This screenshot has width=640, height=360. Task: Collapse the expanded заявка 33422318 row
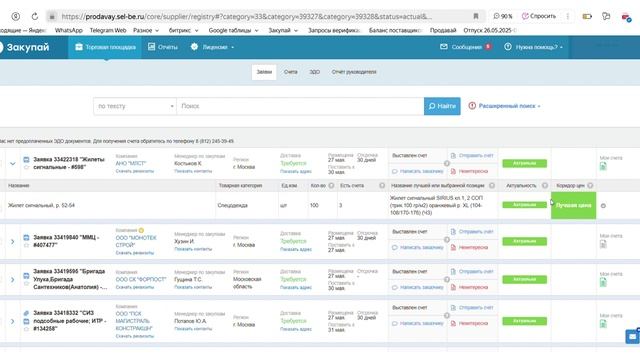13,163
